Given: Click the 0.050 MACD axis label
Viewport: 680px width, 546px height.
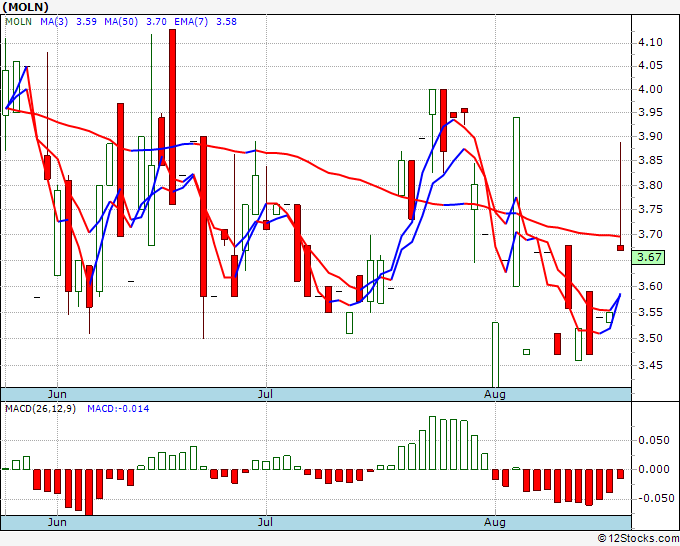Looking at the screenshot, I should coord(654,440).
